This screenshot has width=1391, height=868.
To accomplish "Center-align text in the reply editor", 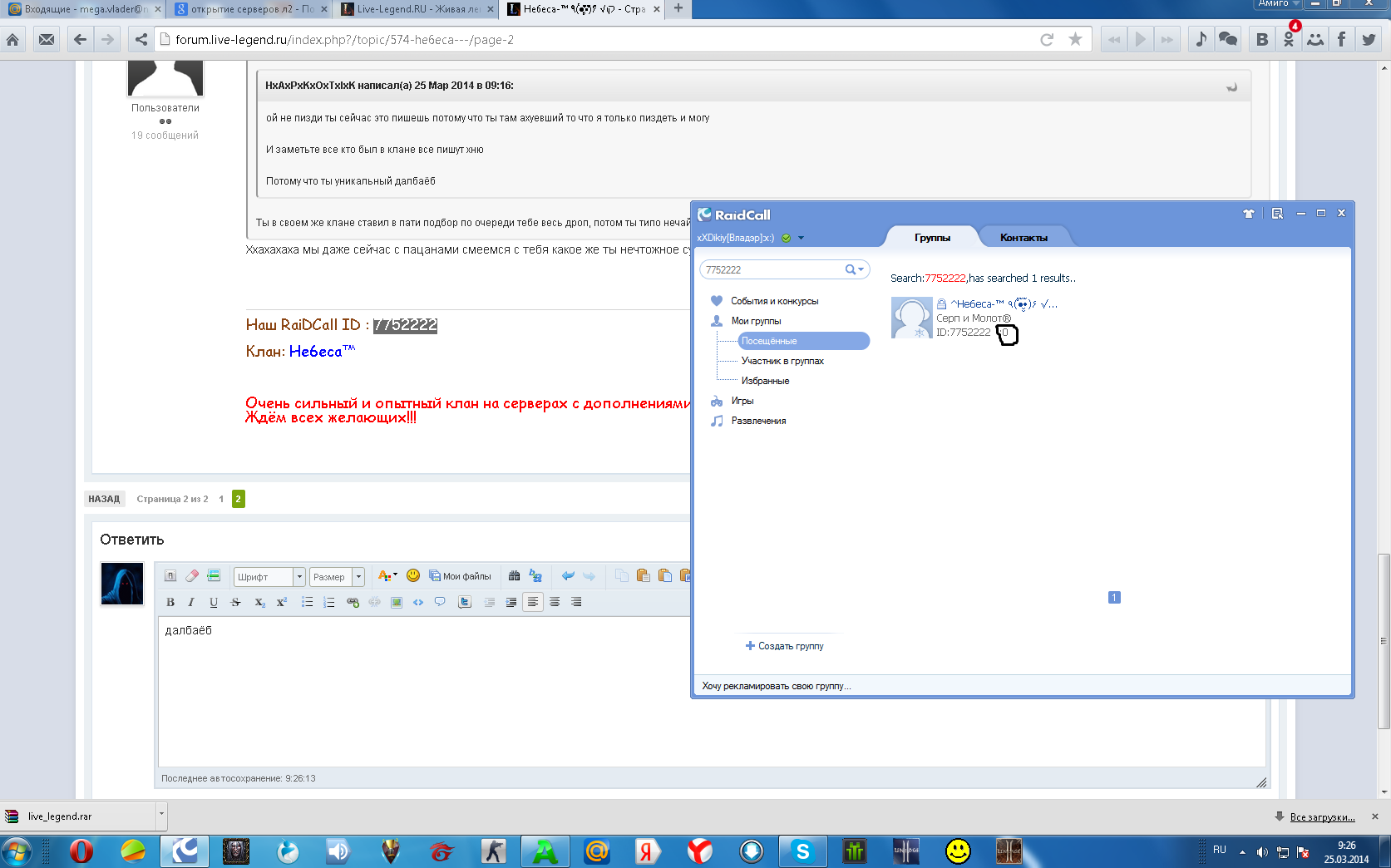I will pyautogui.click(x=555, y=602).
